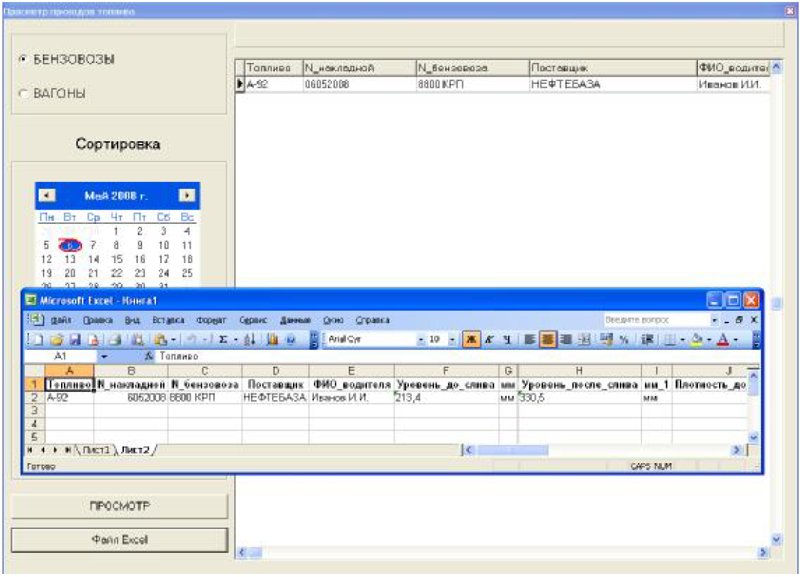Expand the Name Box dropdown arrow
Image resolution: width=800 pixels, height=577 pixels.
click(104, 356)
